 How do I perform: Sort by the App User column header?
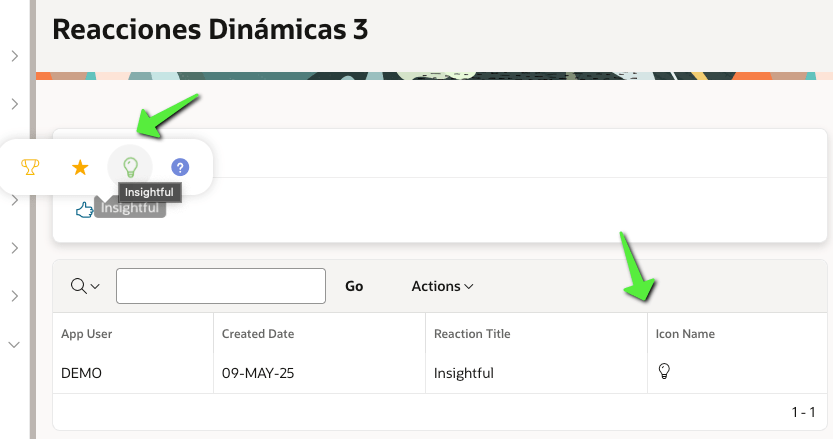(86, 334)
